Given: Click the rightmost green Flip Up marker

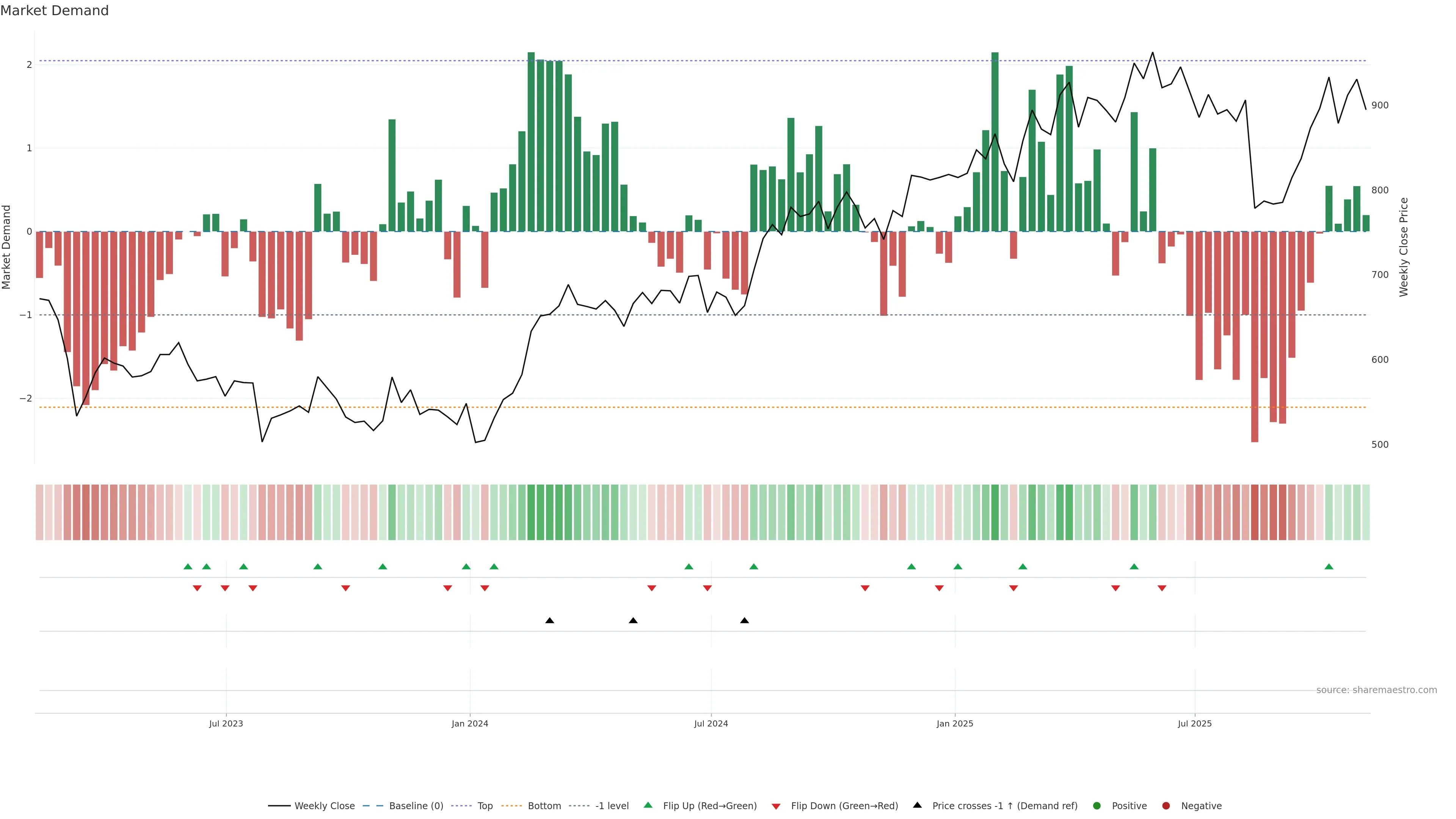Looking at the screenshot, I should click(1329, 566).
